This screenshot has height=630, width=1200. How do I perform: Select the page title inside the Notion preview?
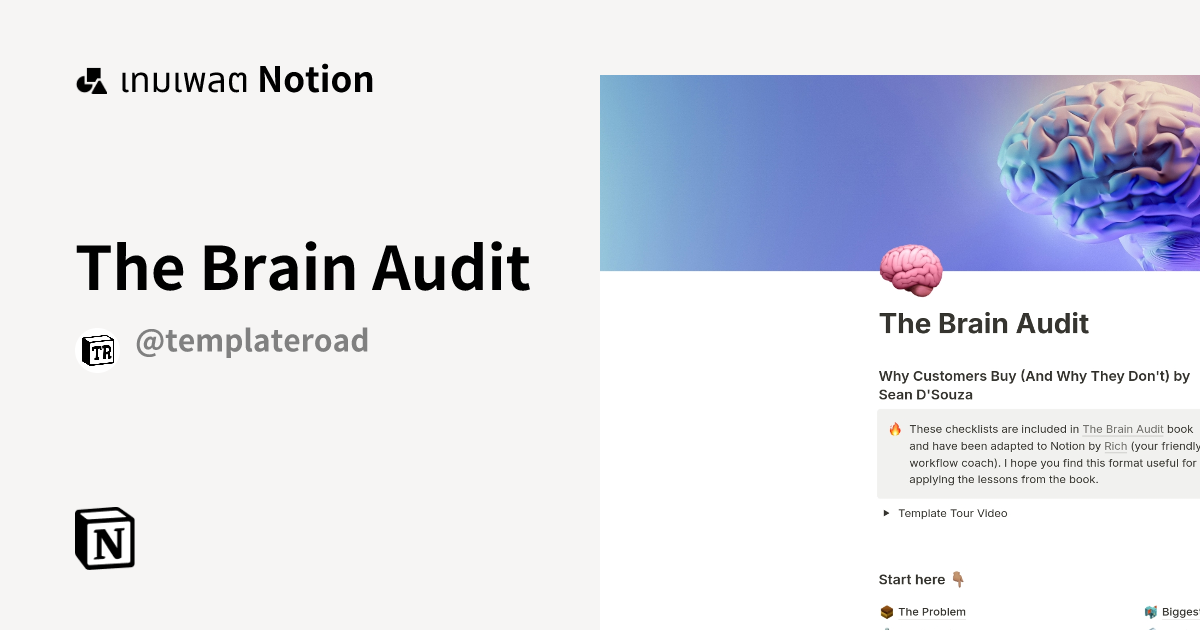pyautogui.click(x=984, y=323)
